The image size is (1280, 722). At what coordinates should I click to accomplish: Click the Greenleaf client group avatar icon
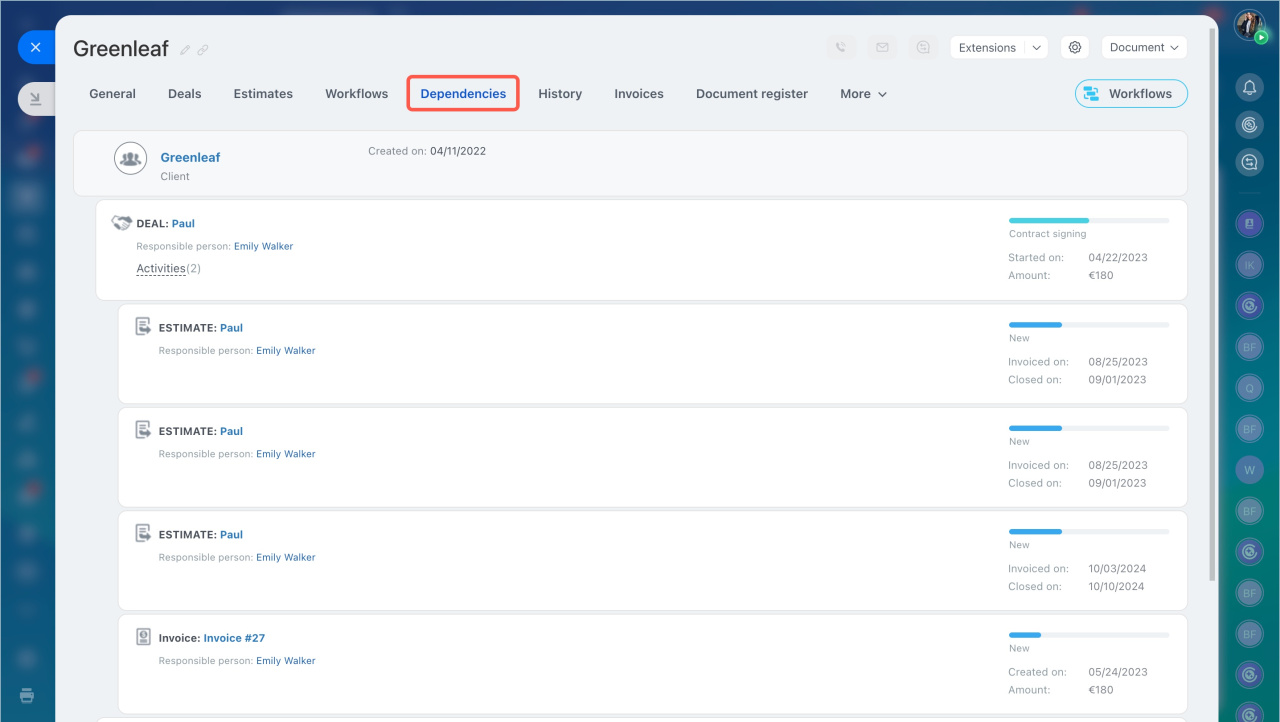130,158
